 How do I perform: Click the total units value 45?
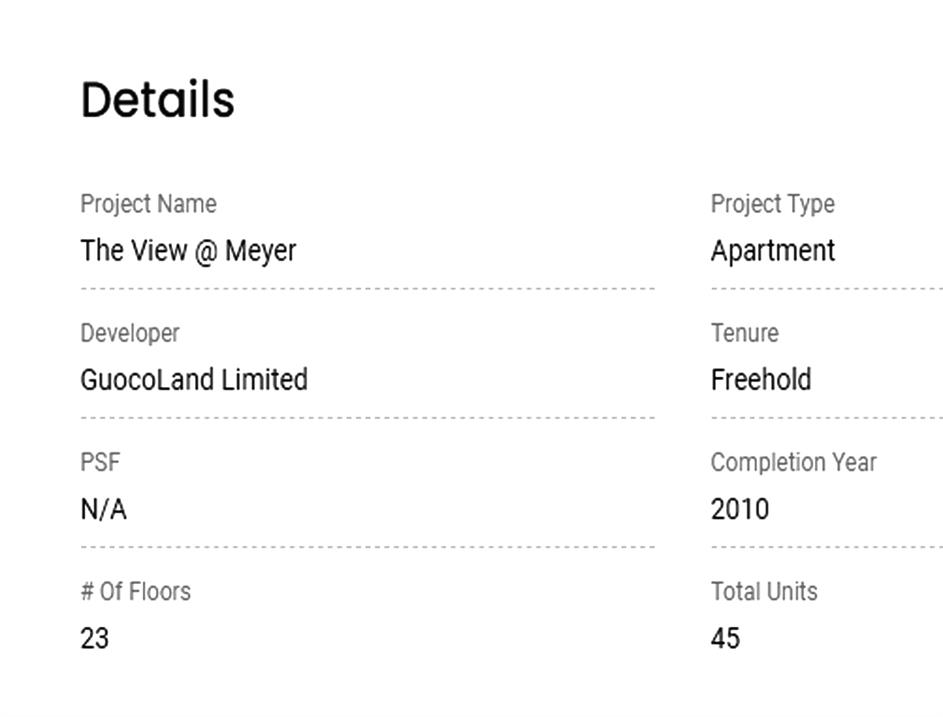(x=725, y=639)
